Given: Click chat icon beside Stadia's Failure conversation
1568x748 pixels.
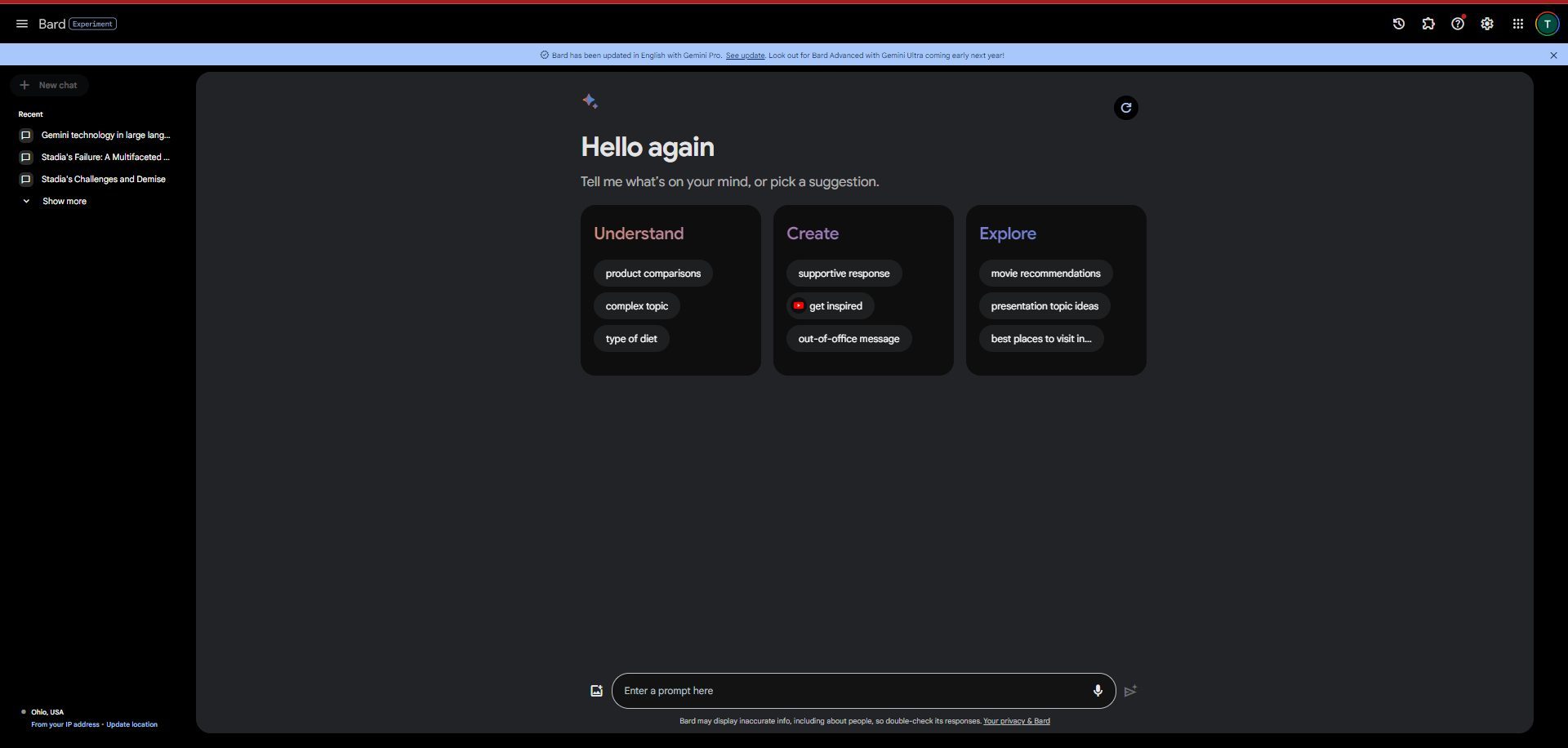Looking at the screenshot, I should click(x=26, y=157).
